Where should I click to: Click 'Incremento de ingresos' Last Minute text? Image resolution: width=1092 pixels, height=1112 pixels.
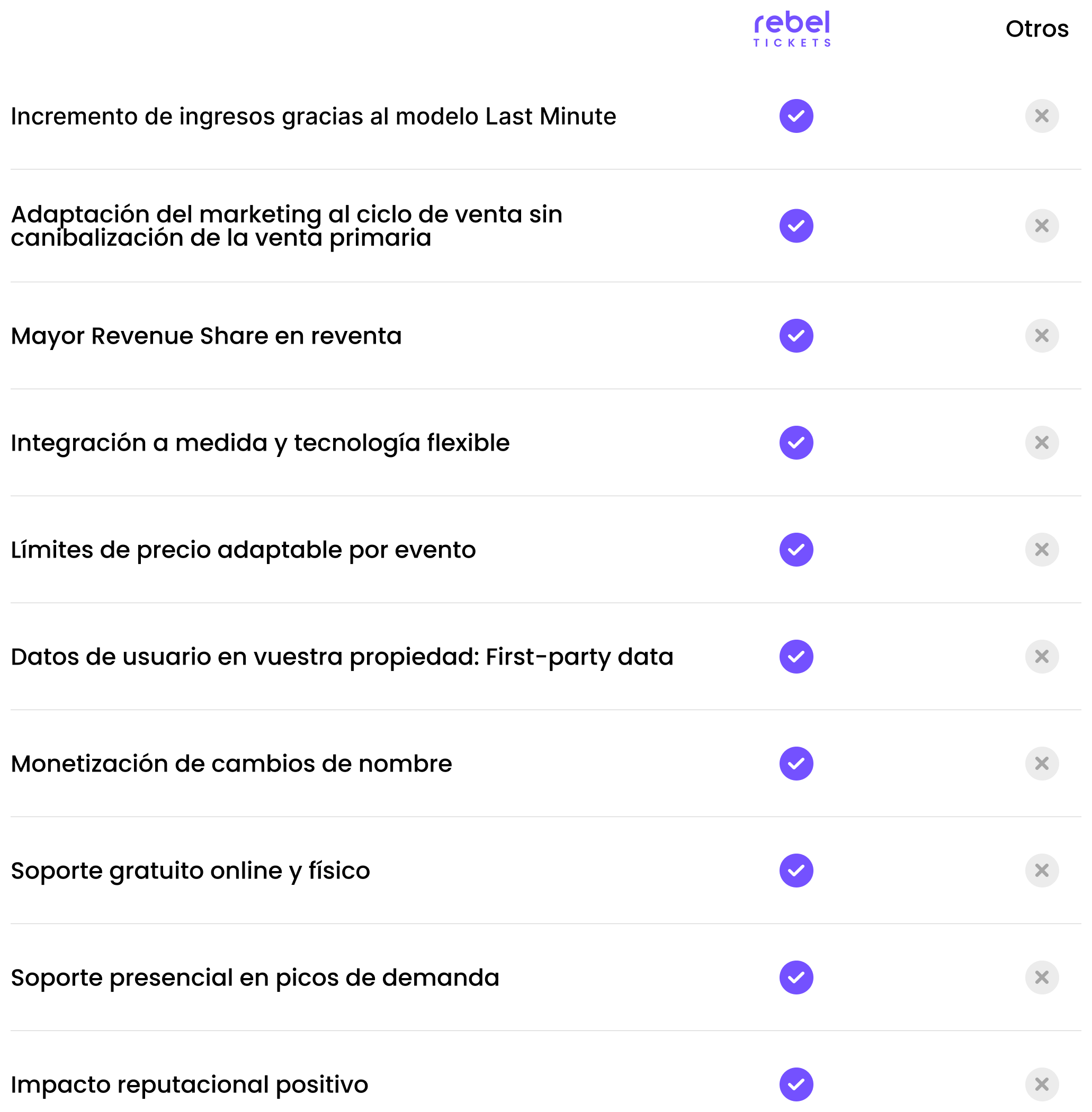pyautogui.click(x=313, y=116)
